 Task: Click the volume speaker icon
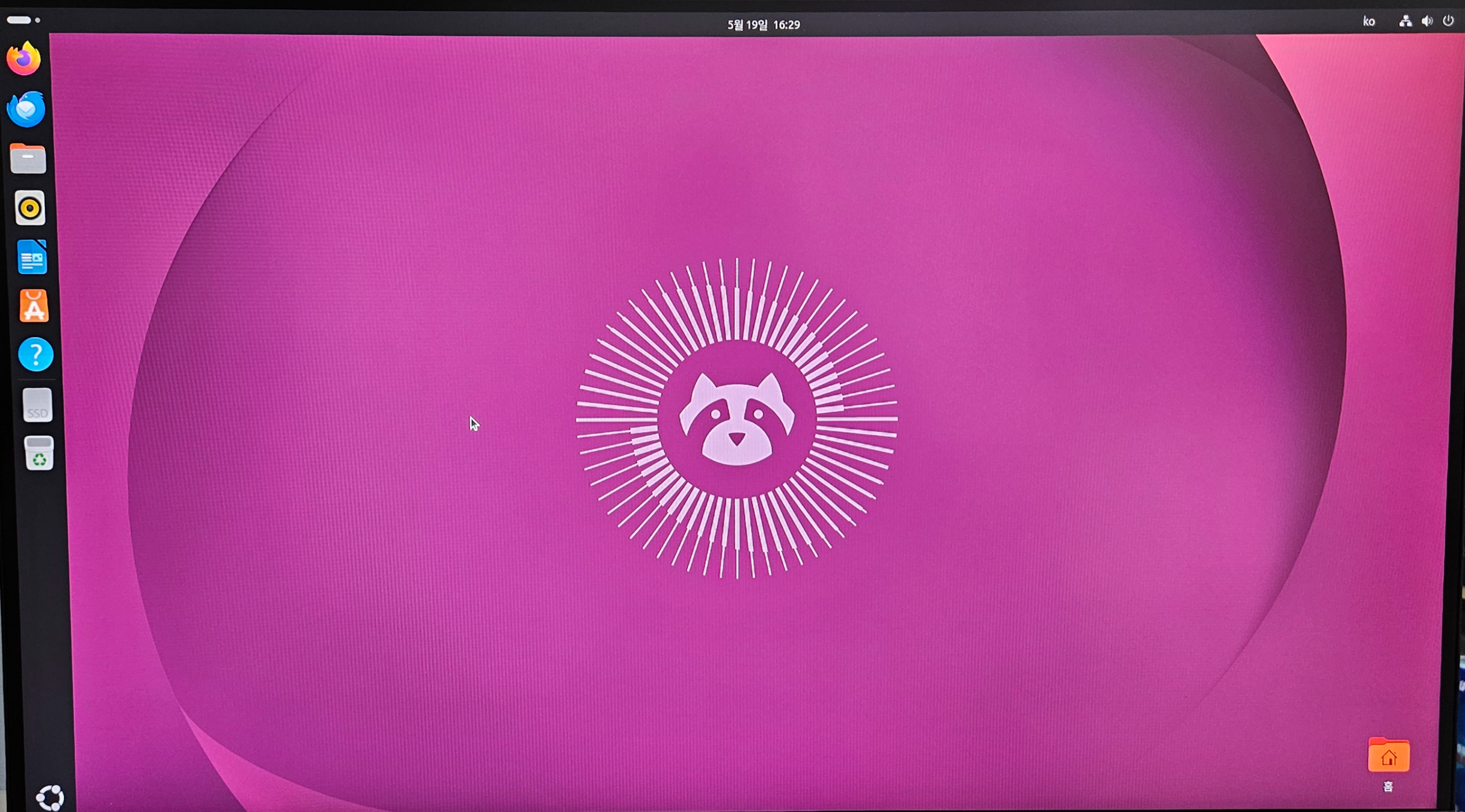pos(1427,21)
